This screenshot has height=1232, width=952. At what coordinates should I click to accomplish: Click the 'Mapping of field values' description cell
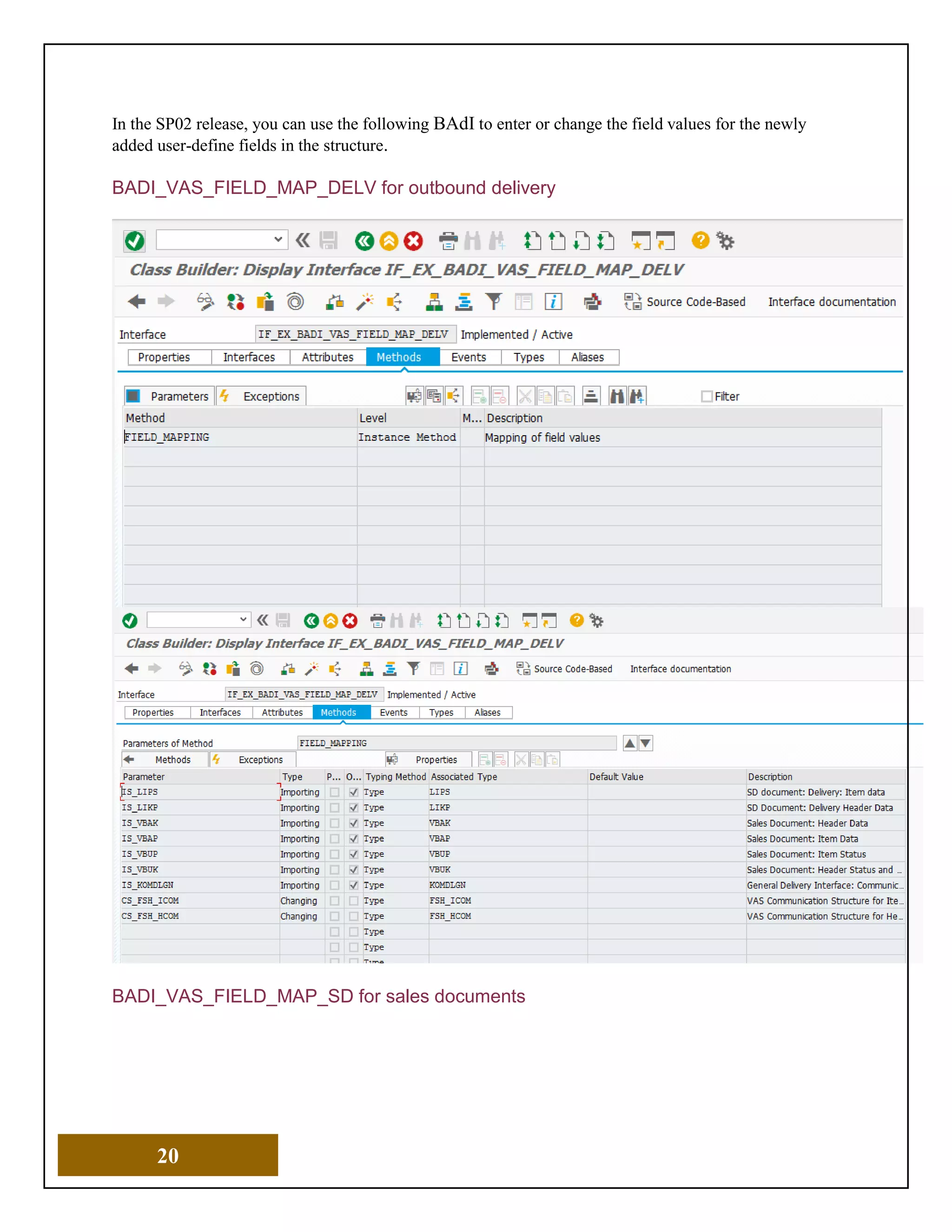tap(682, 437)
